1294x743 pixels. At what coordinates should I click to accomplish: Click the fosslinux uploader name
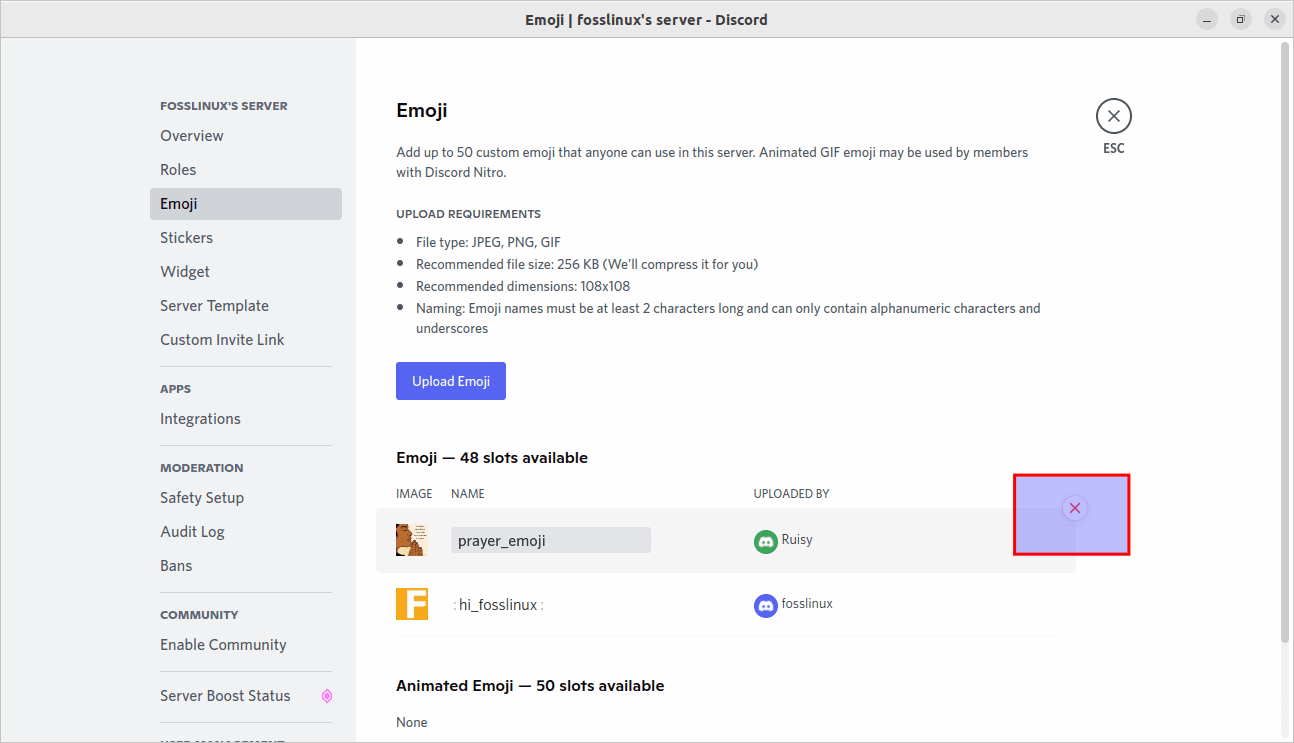point(807,603)
